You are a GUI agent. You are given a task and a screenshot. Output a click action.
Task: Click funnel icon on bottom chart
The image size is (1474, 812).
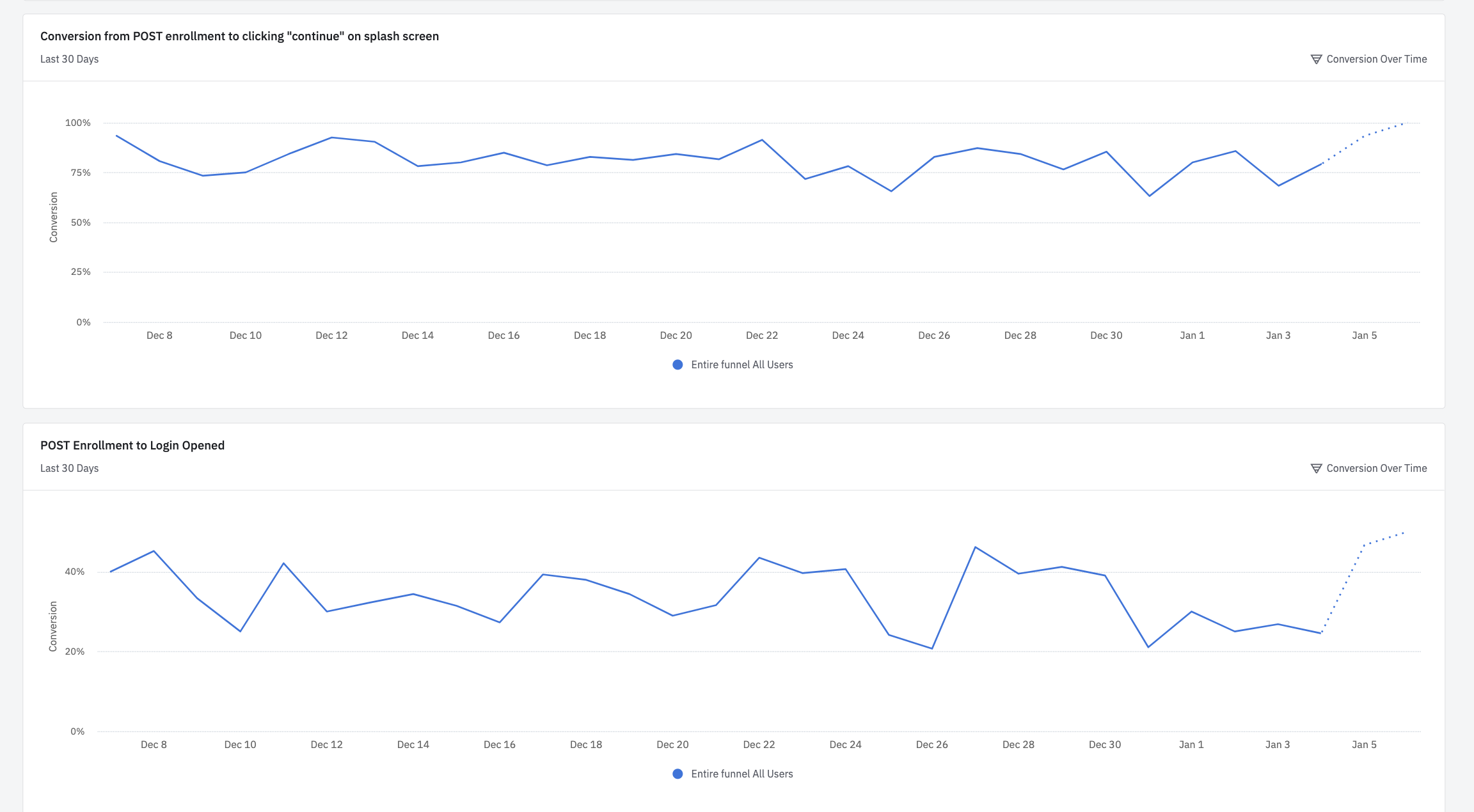[1316, 469]
